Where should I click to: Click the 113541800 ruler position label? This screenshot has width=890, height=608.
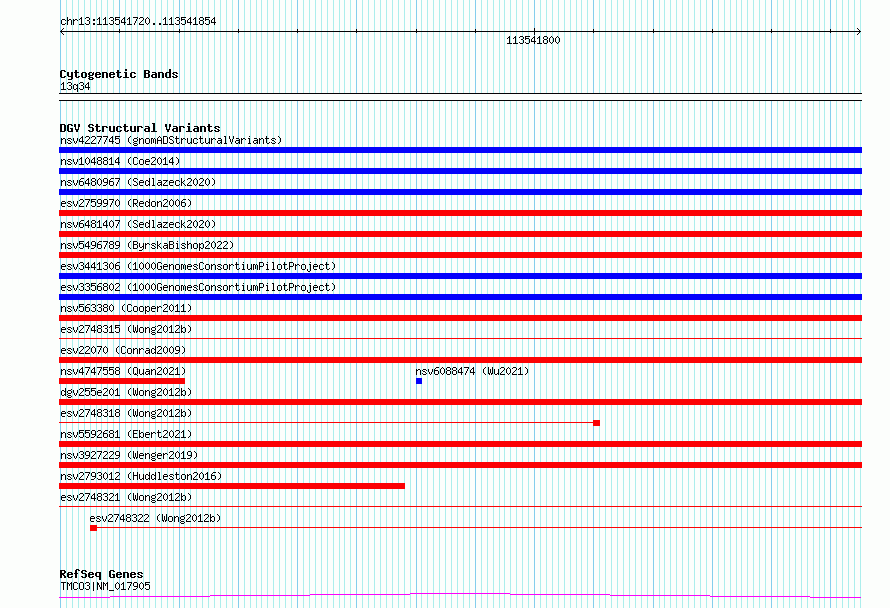tap(533, 40)
